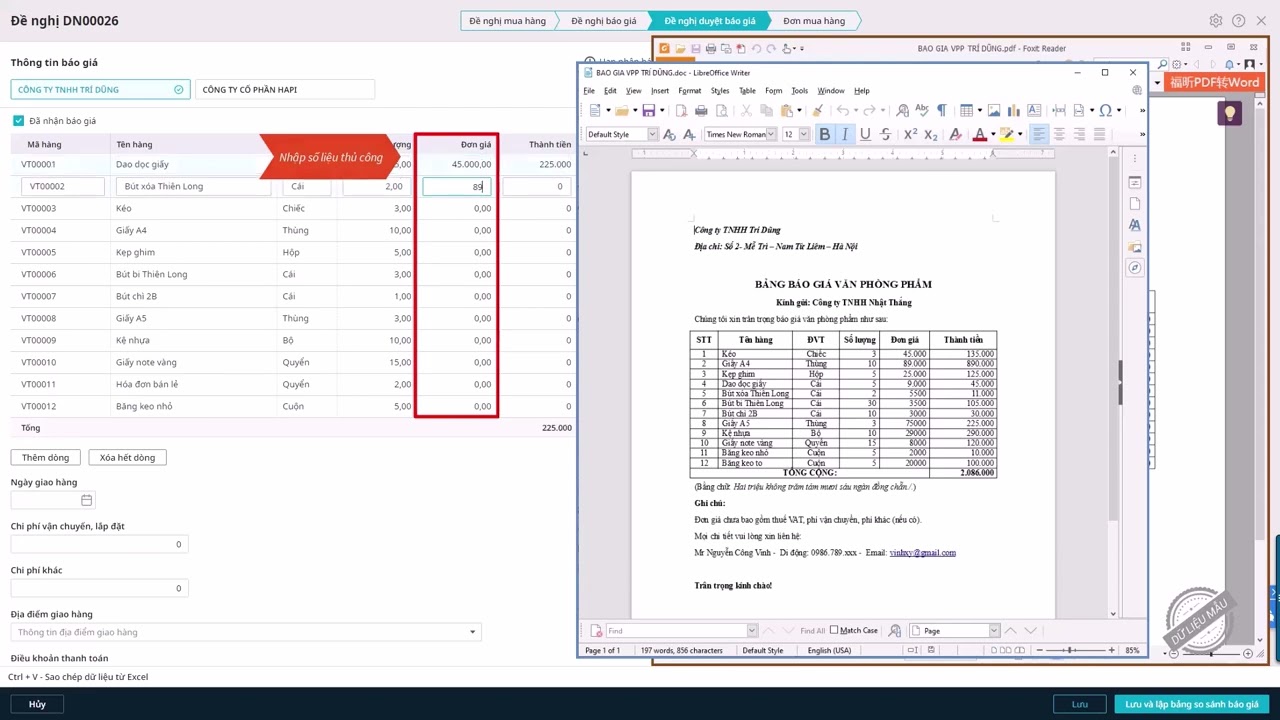Open the Format menu in Writer
This screenshot has width=1280, height=720.
pyautogui.click(x=690, y=91)
